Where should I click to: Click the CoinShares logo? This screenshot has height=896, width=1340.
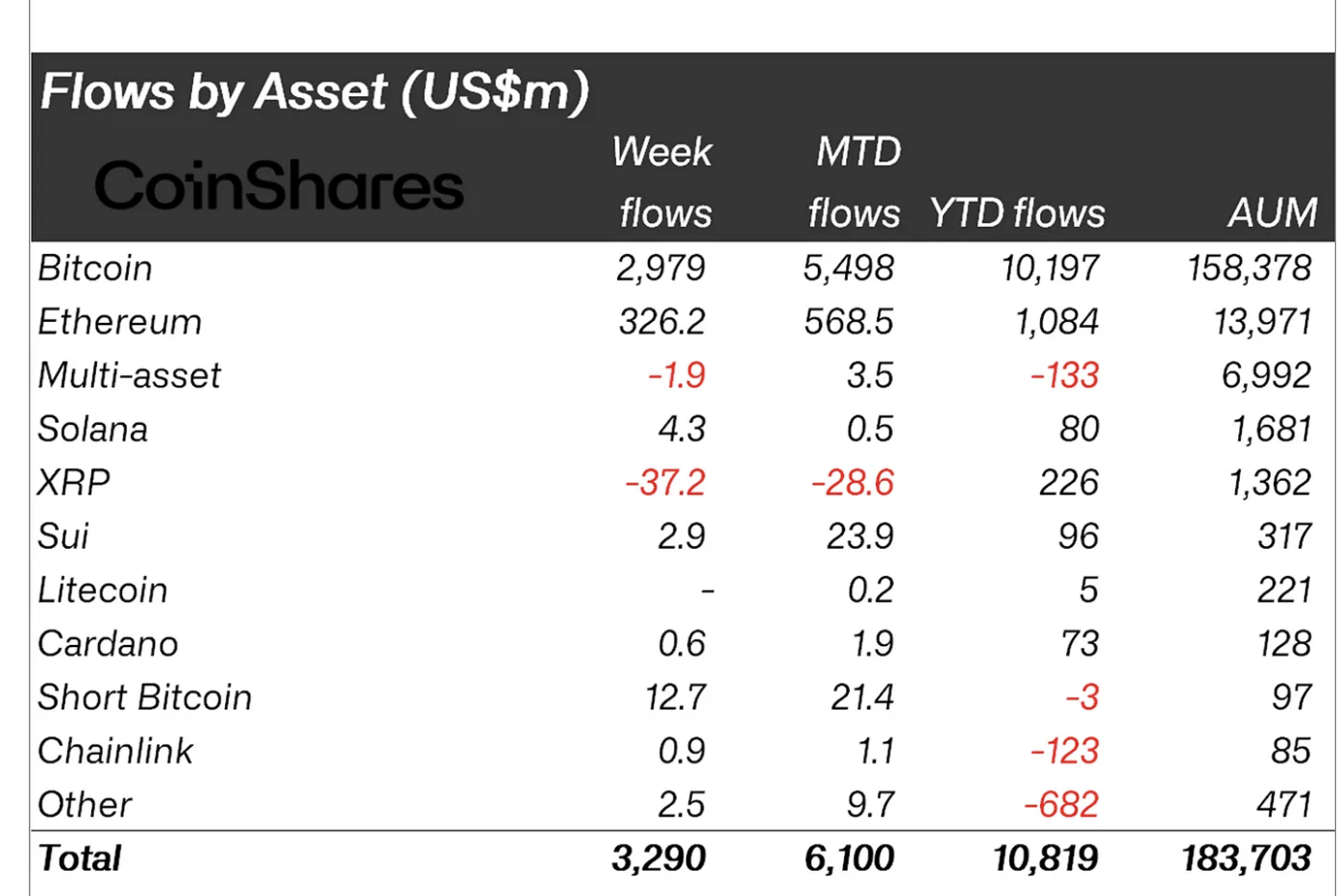[279, 186]
